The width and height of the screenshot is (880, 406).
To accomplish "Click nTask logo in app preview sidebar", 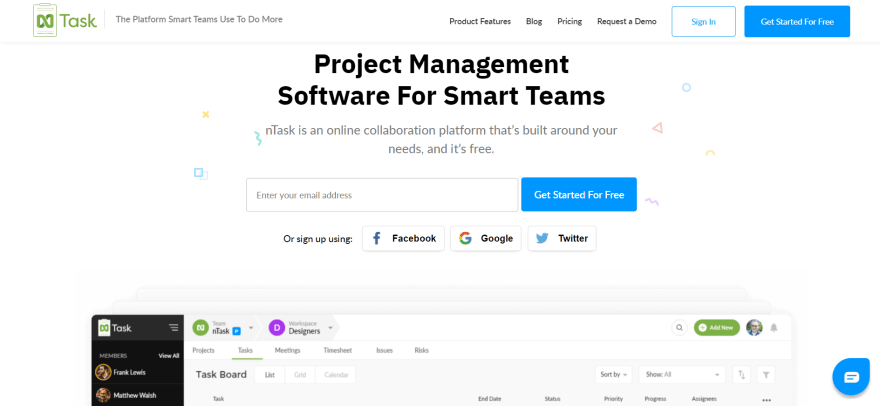I will tap(115, 328).
